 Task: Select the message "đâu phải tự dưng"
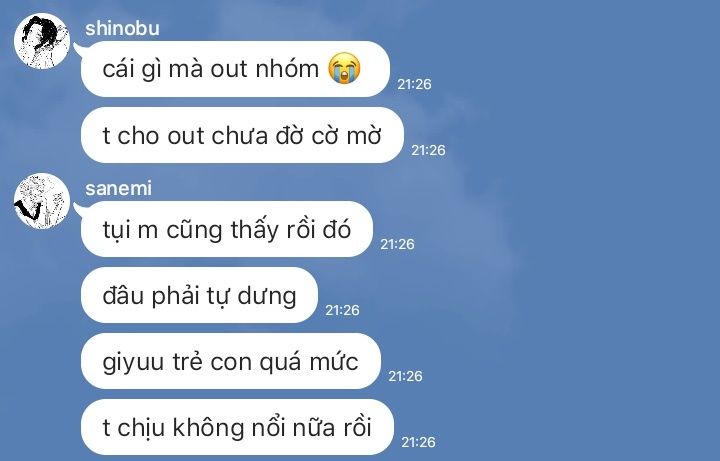pyautogui.click(x=199, y=295)
